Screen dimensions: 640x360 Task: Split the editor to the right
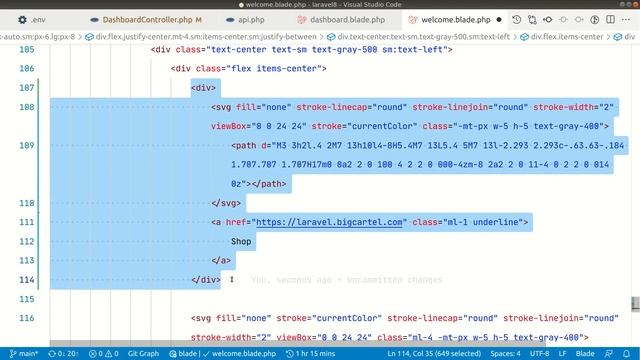point(610,20)
